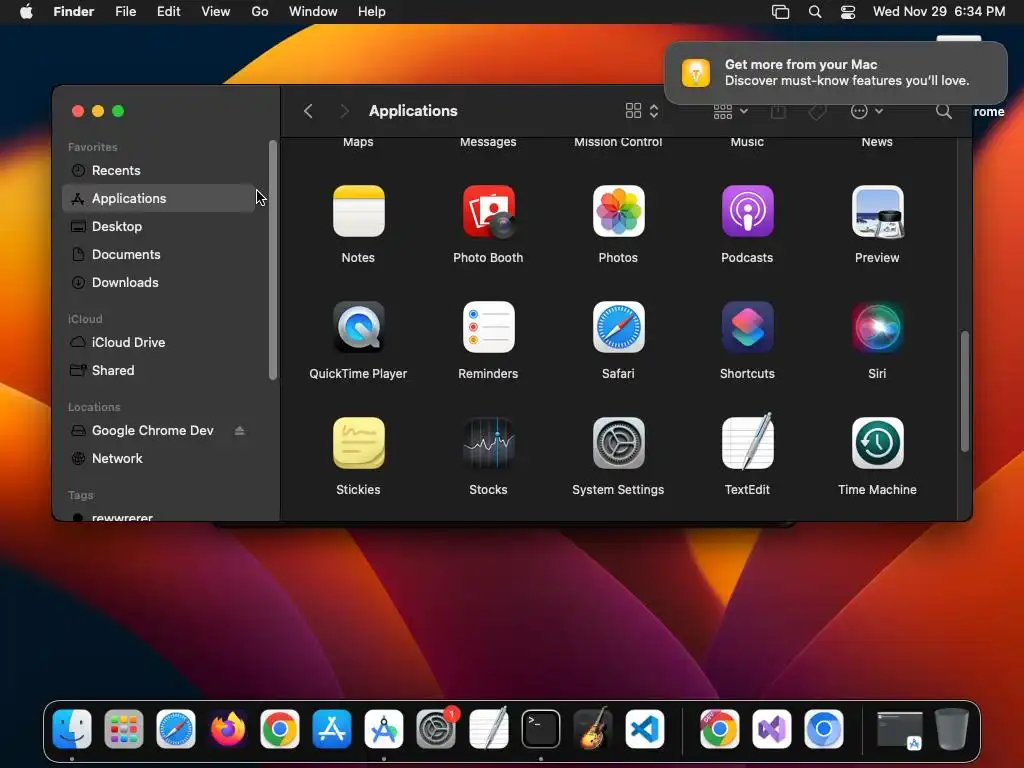Select the Stickies app icon
Viewport: 1024px width, 768px height.
(359, 443)
